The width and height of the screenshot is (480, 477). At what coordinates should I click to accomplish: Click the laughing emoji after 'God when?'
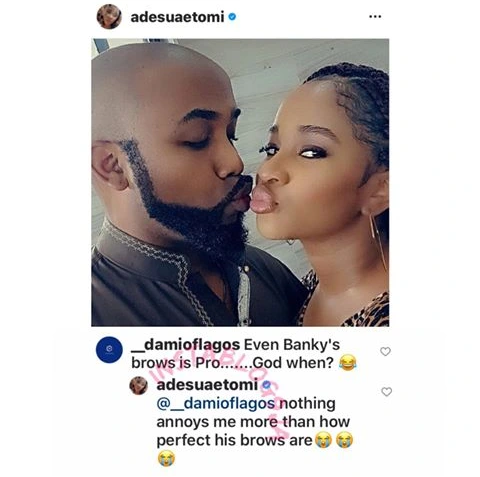click(x=347, y=363)
